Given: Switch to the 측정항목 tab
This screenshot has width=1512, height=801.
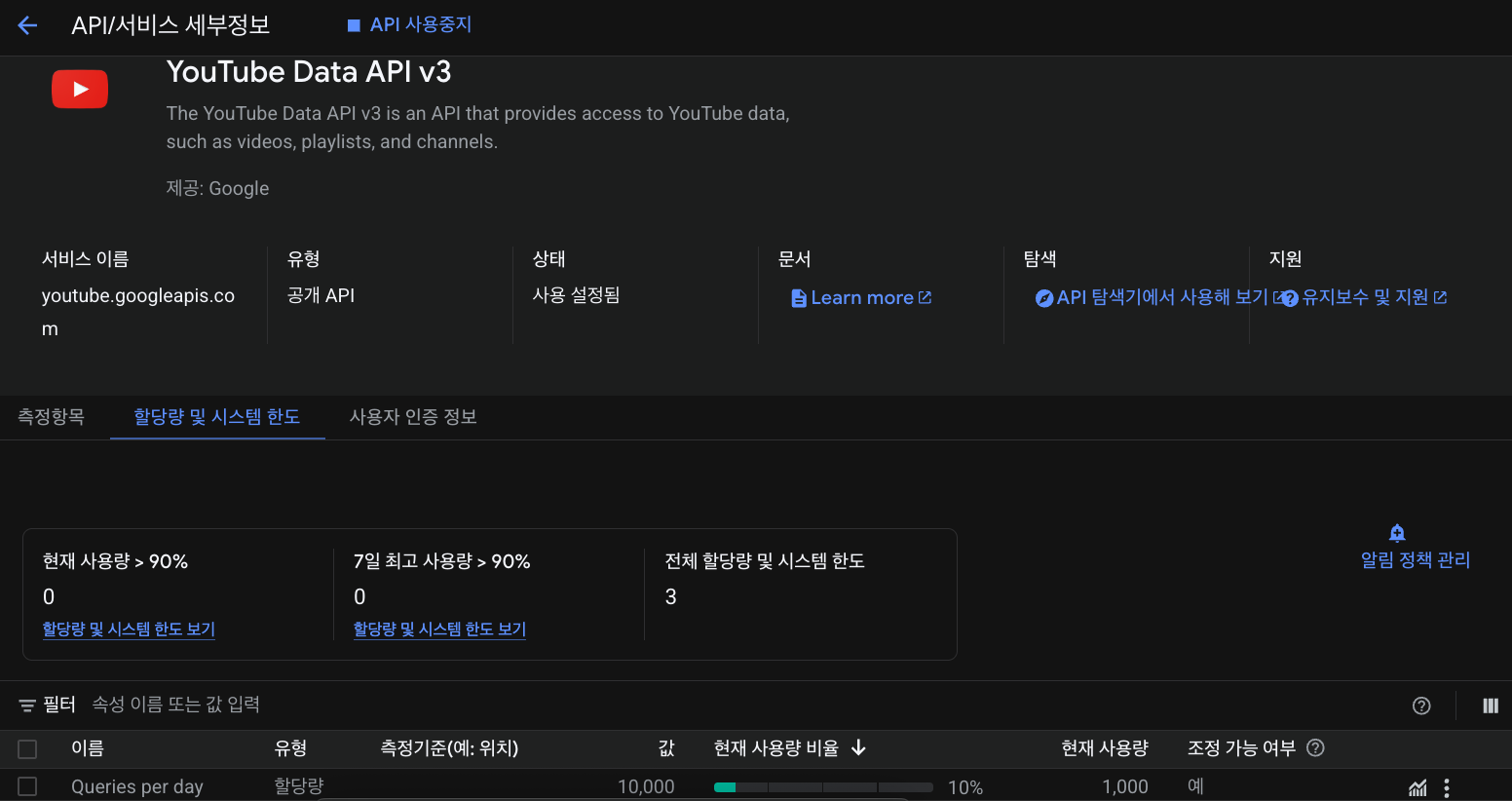Looking at the screenshot, I should (x=52, y=417).
